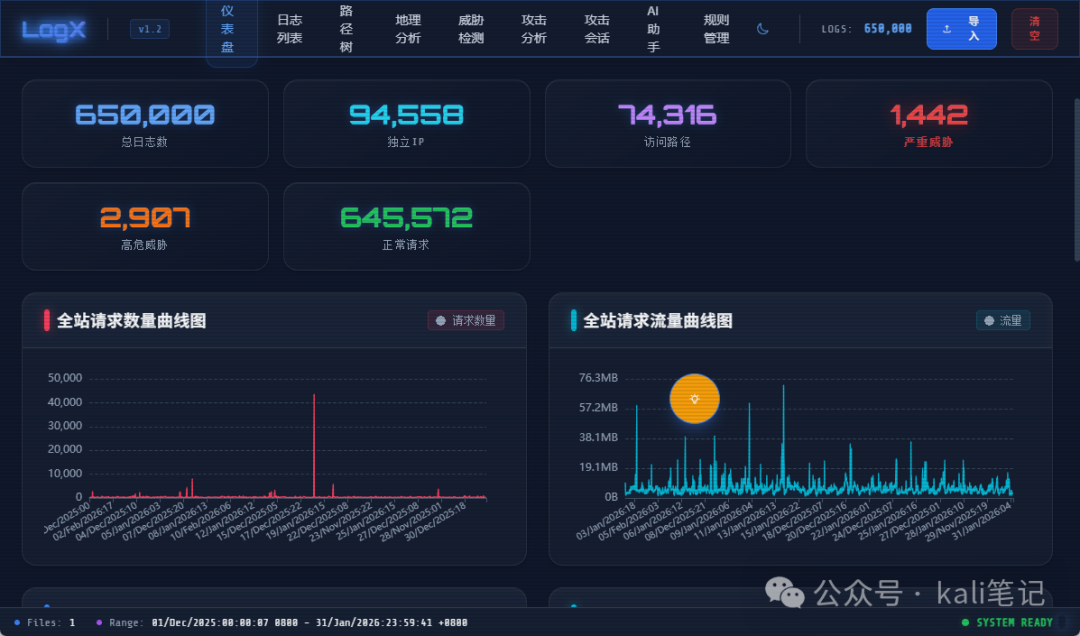Viewport: 1080px width, 636px height.
Task: Open the 路径树 view
Action: pos(345,29)
